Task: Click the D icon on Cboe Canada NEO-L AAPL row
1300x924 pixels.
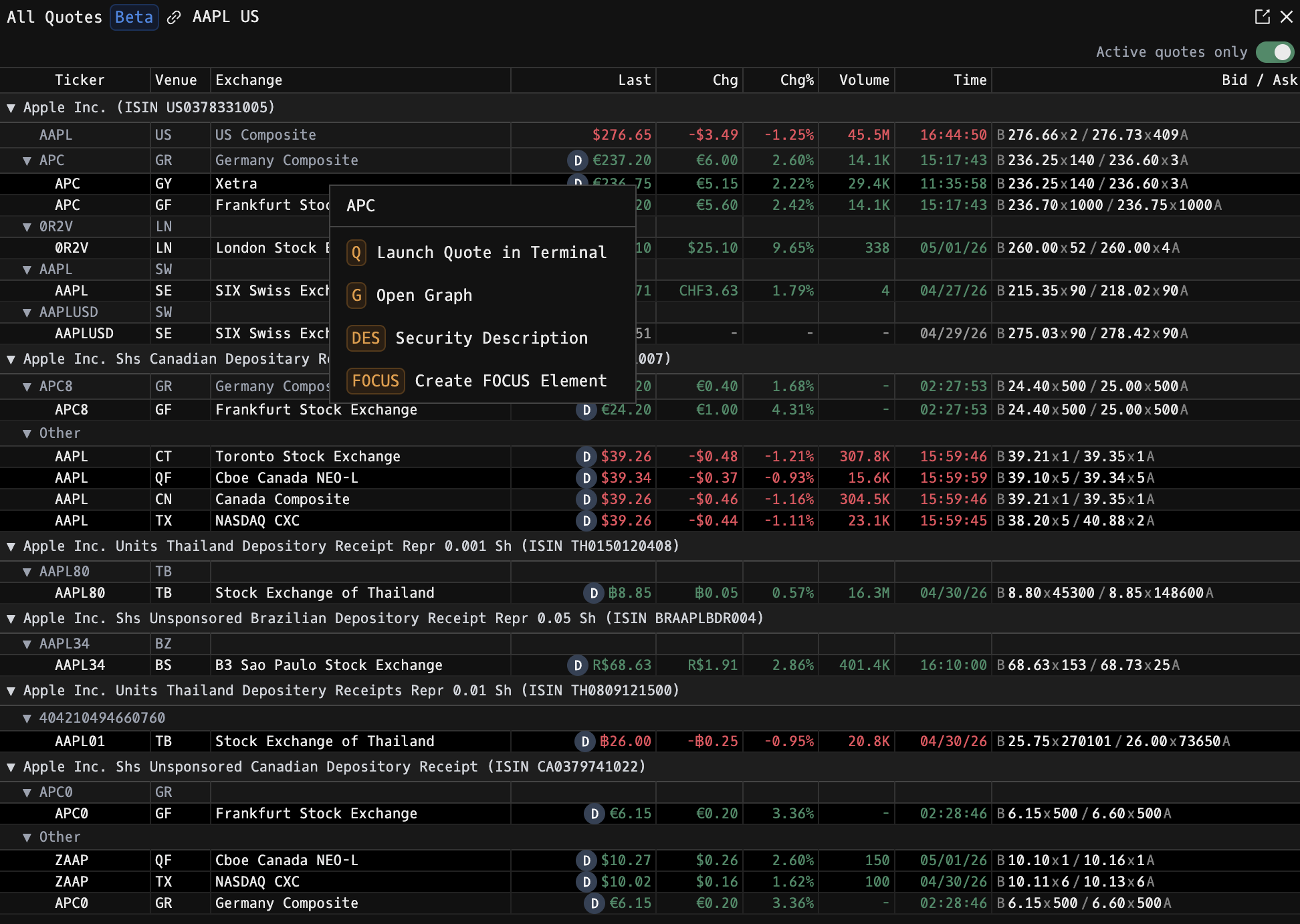Action: (586, 478)
